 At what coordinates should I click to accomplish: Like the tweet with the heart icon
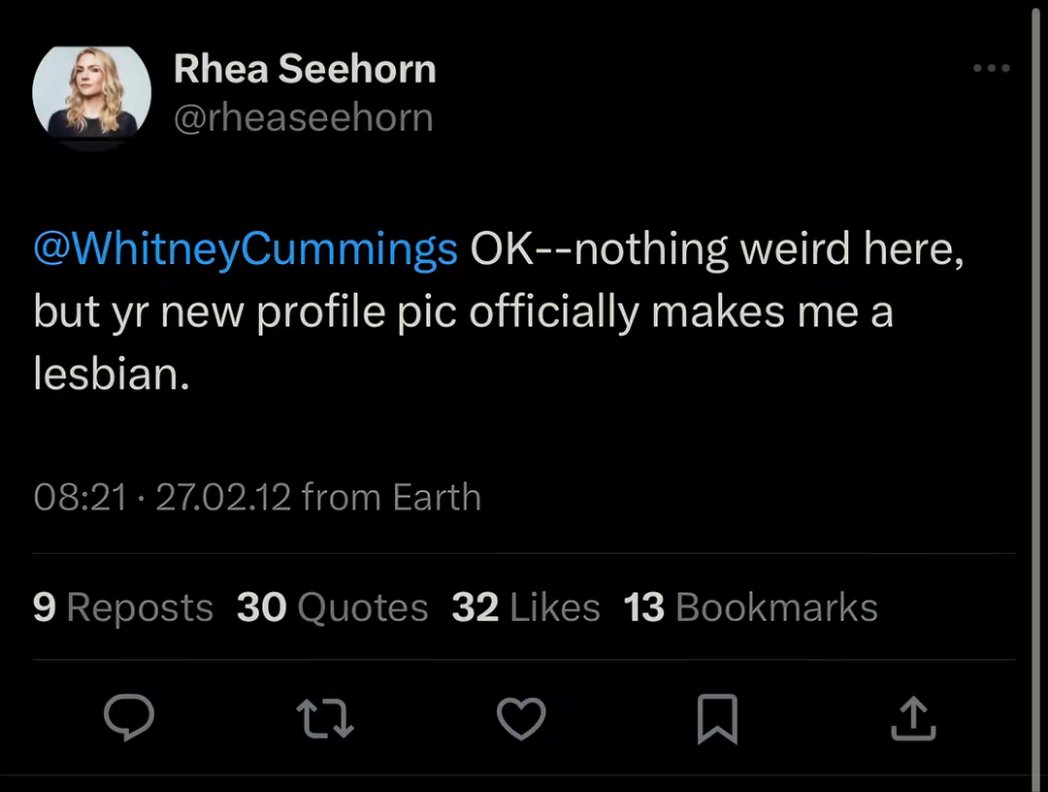click(x=521, y=718)
